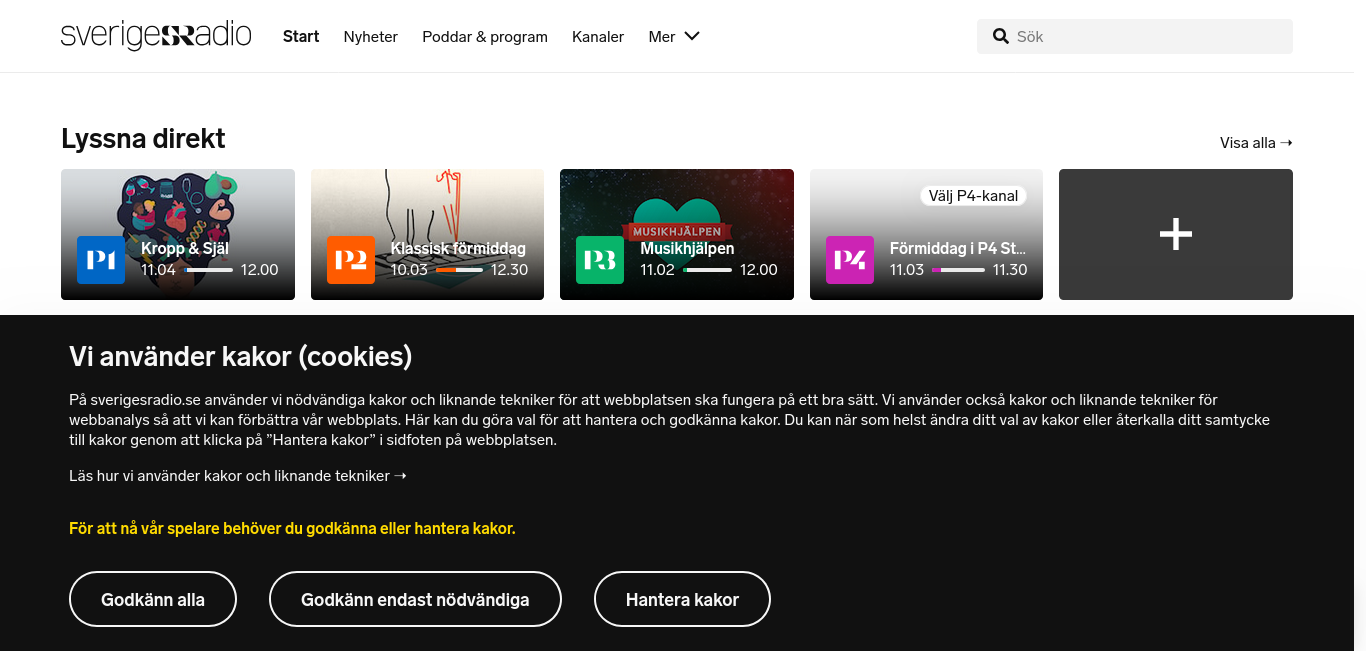Image resolution: width=1366 pixels, height=651 pixels.
Task: Click the Kropp & Själ progress bar
Action: 208,270
